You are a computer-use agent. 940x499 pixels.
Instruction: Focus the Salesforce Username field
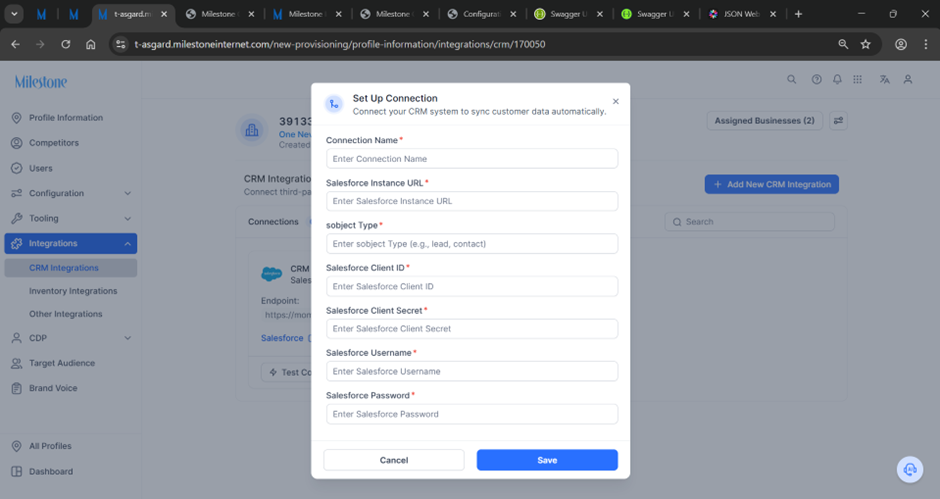coord(472,371)
